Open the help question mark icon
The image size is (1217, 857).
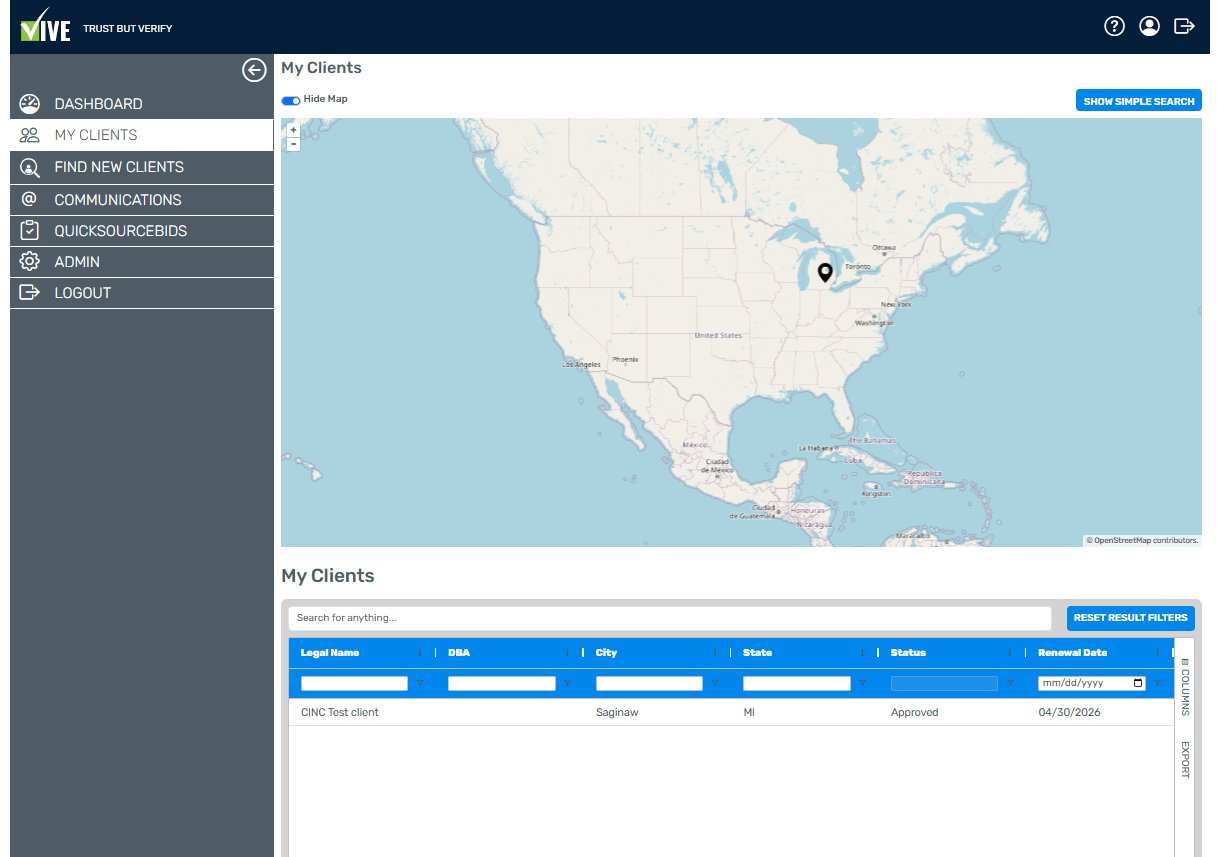[1114, 26]
